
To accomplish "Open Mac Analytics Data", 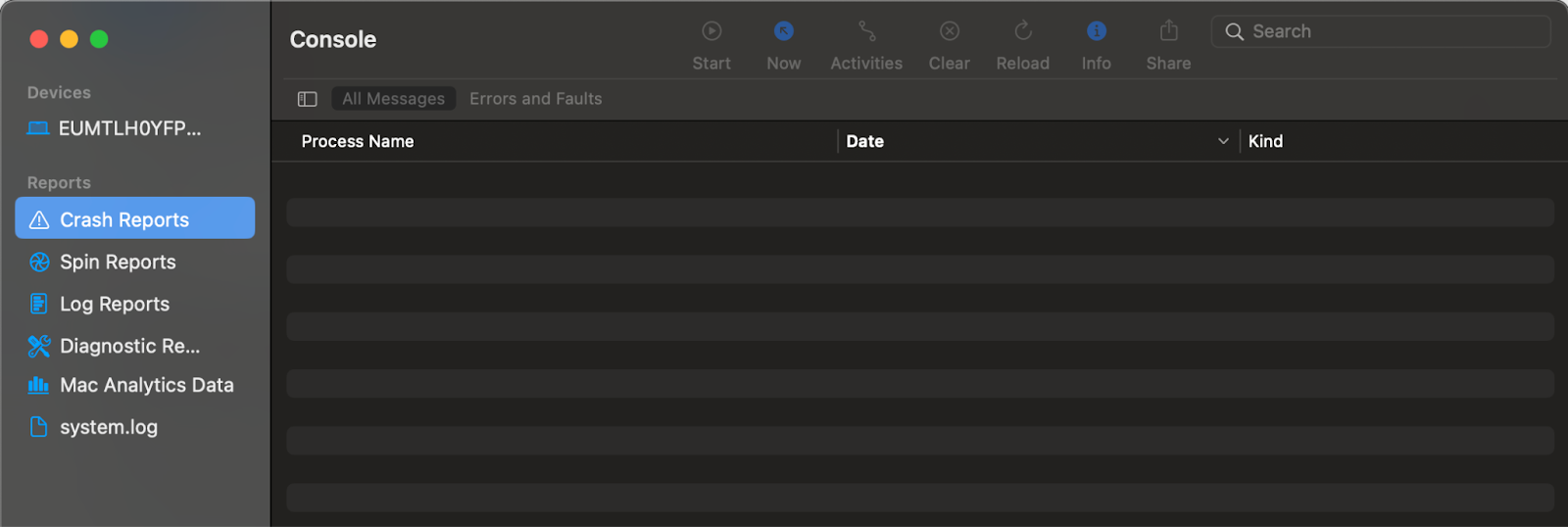I will [147, 385].
